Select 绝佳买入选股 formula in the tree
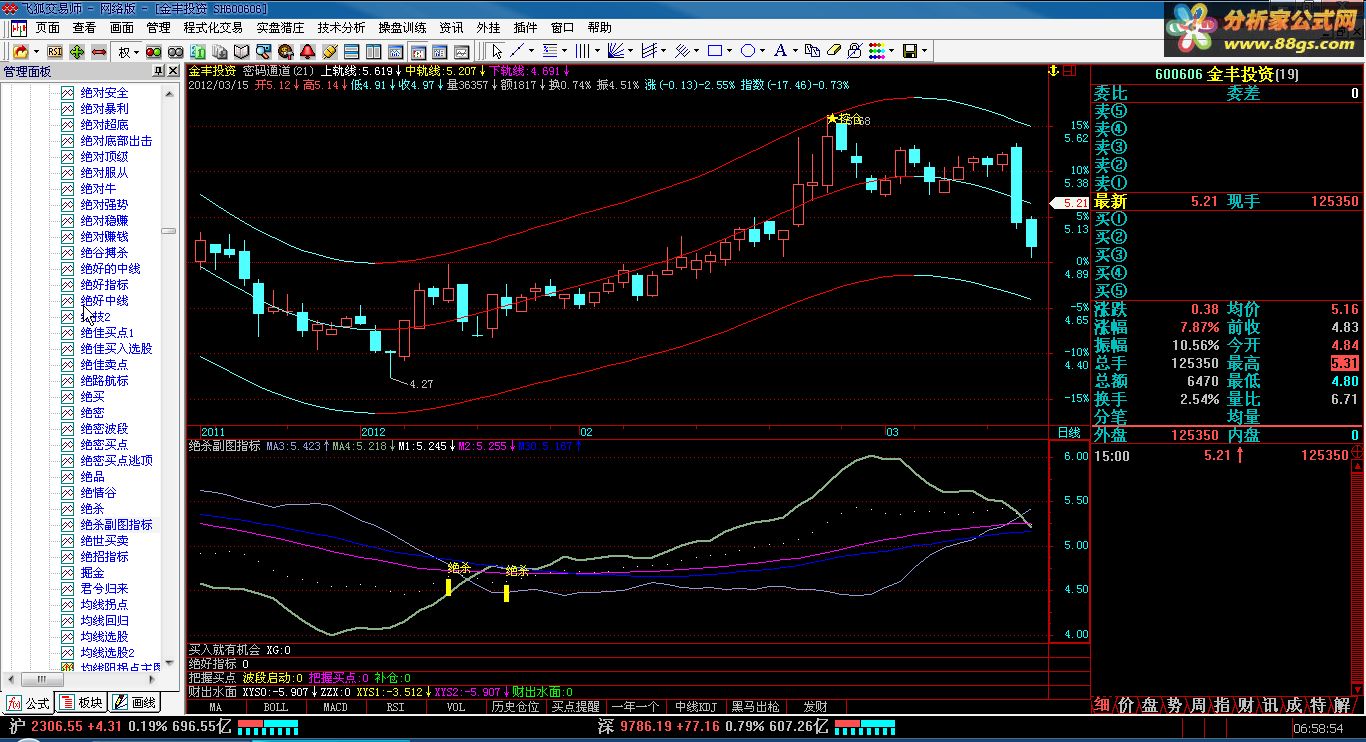Screen dimensions: 1366x742 [116, 349]
